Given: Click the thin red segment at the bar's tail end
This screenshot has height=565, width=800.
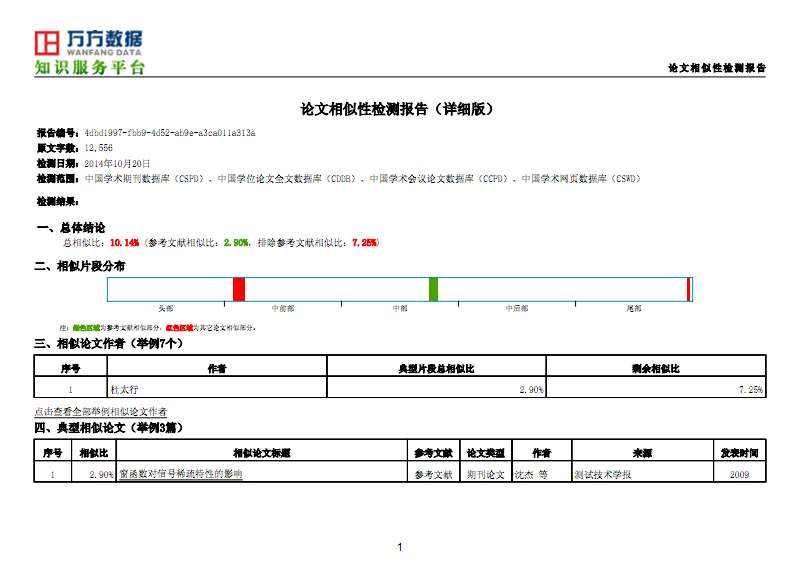Looking at the screenshot, I should pos(689,289).
